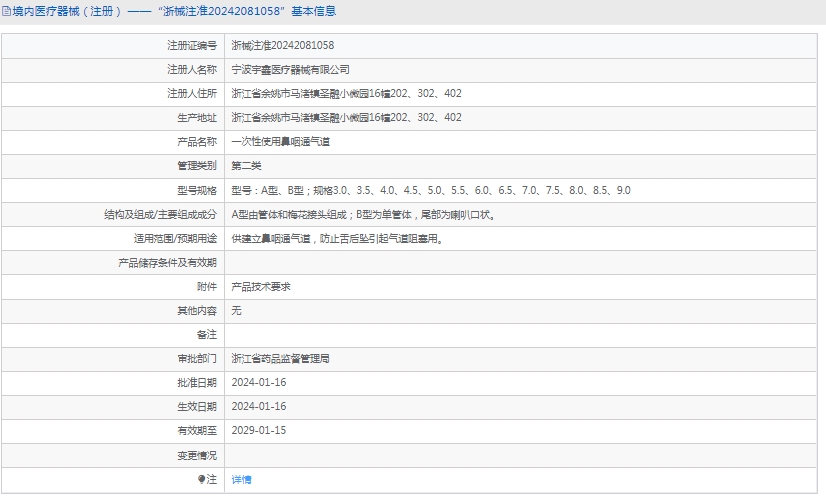Click the 产品储存条件及有效期 label
The image size is (826, 502).
pos(167,263)
